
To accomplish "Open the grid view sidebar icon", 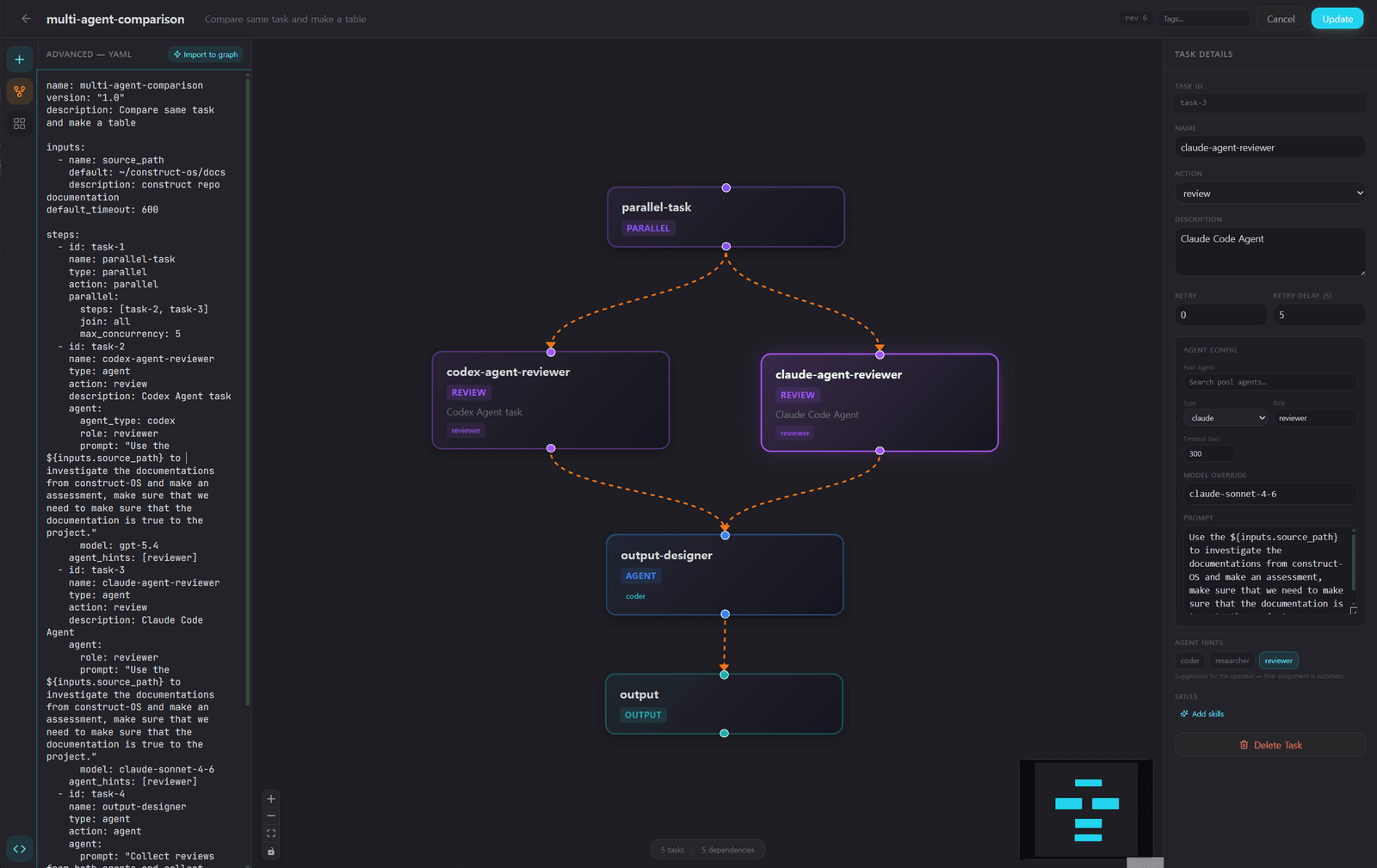I will 19,124.
